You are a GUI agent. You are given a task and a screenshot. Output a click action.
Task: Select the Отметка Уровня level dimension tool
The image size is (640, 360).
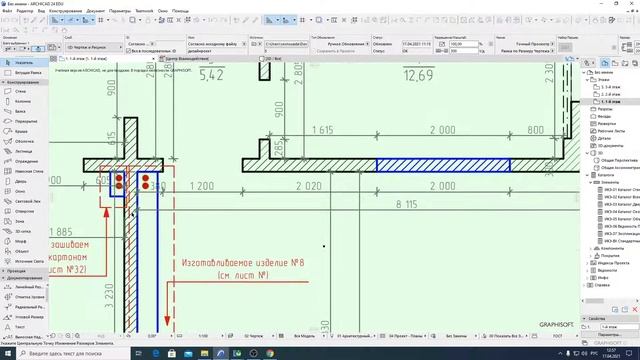click(x=24, y=297)
